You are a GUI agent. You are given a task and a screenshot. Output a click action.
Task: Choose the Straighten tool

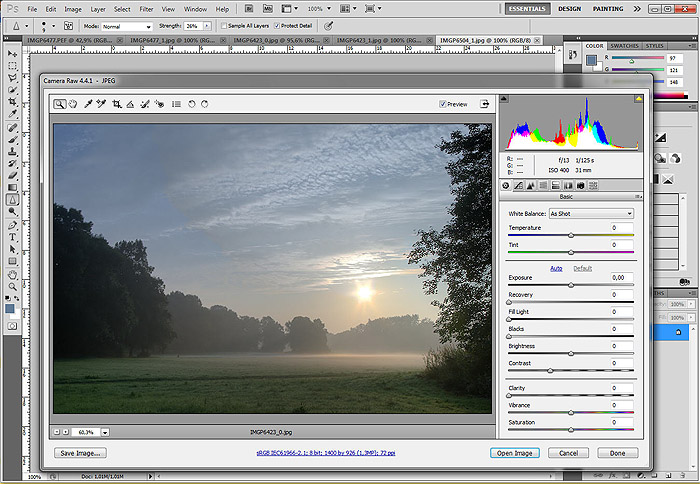[x=131, y=103]
